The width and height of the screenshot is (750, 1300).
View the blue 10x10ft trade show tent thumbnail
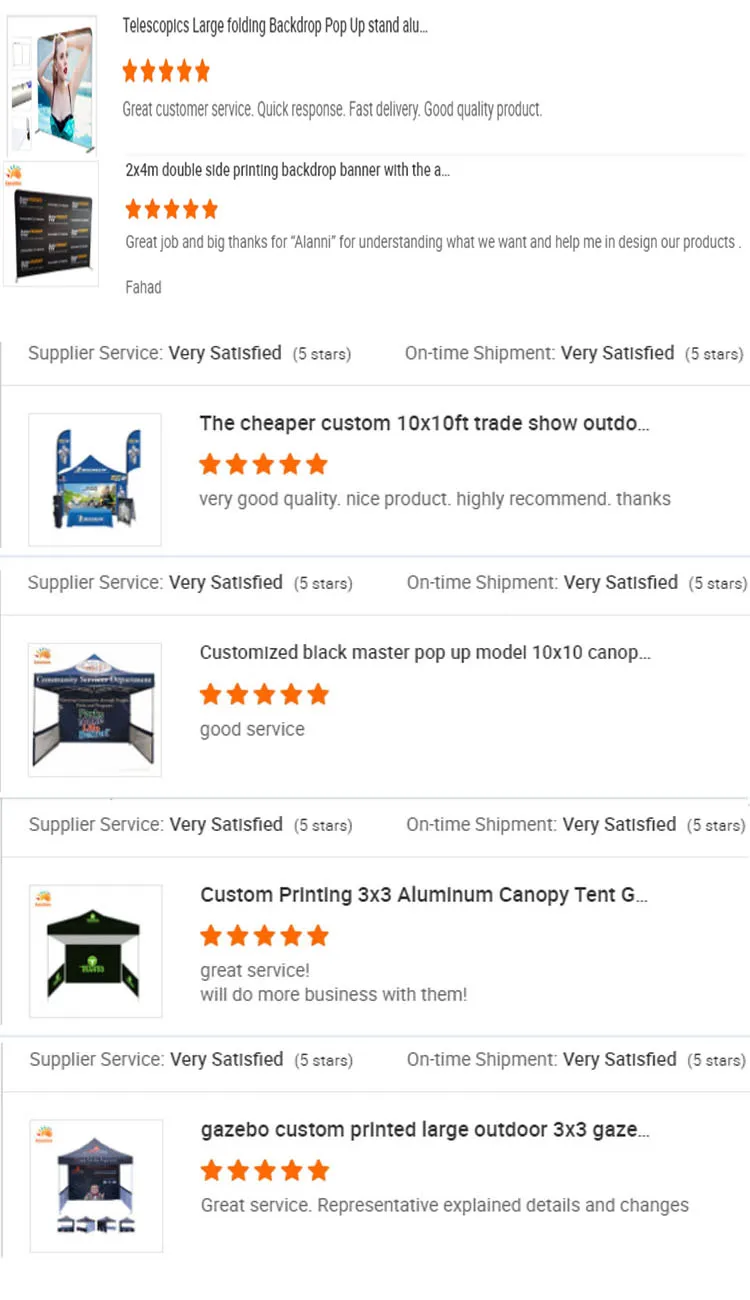[x=95, y=479]
